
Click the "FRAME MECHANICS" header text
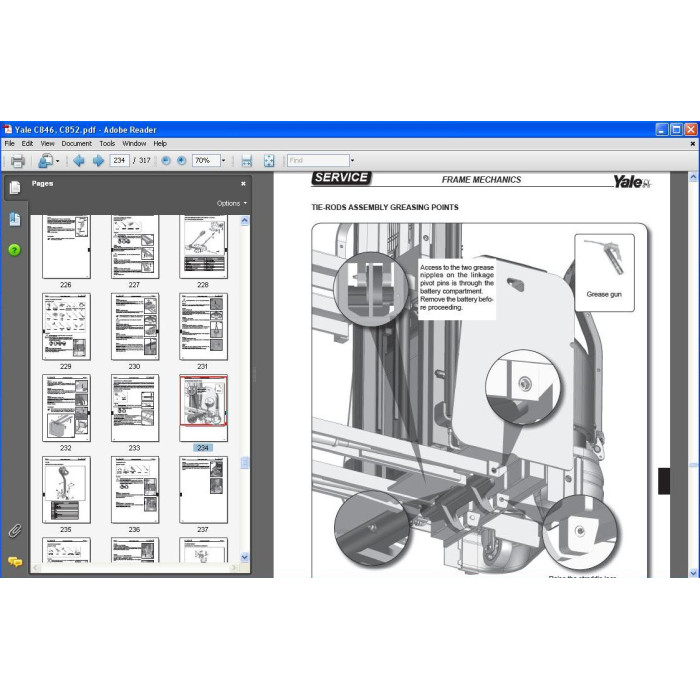click(x=481, y=179)
